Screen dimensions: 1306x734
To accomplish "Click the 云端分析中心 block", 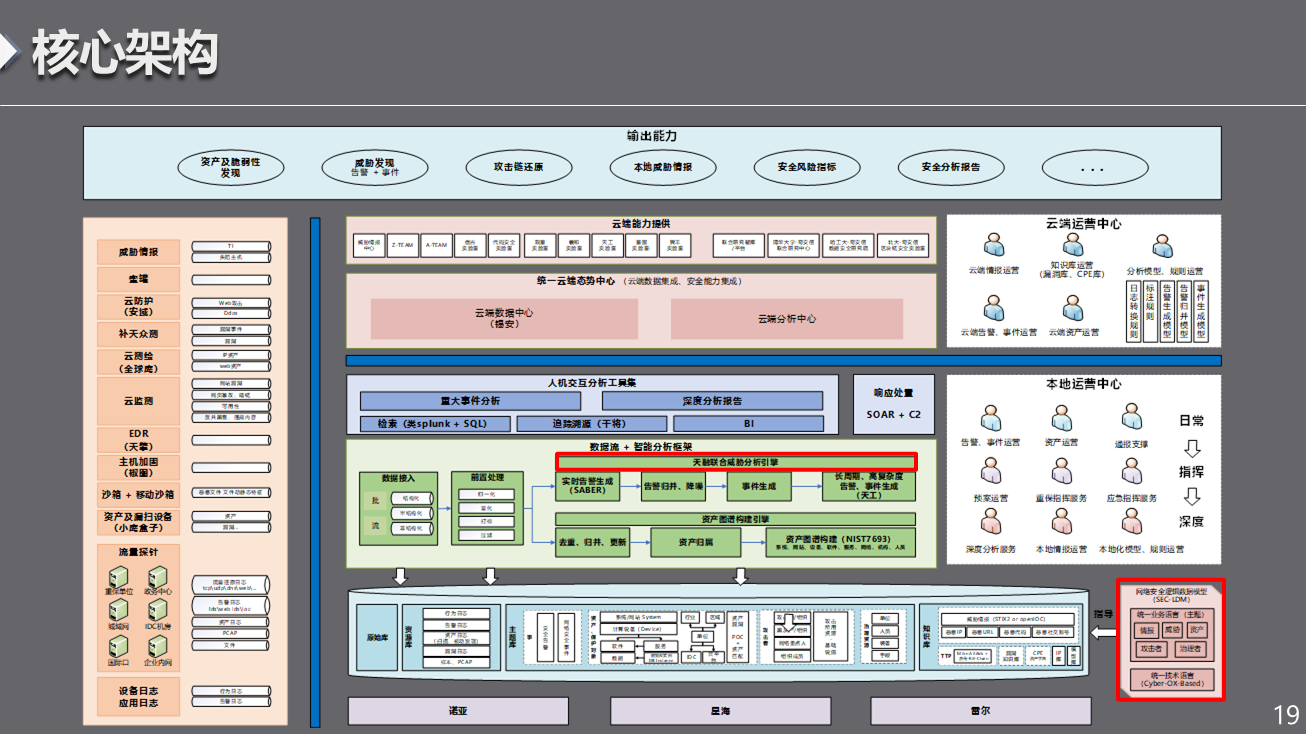I will click(787, 318).
